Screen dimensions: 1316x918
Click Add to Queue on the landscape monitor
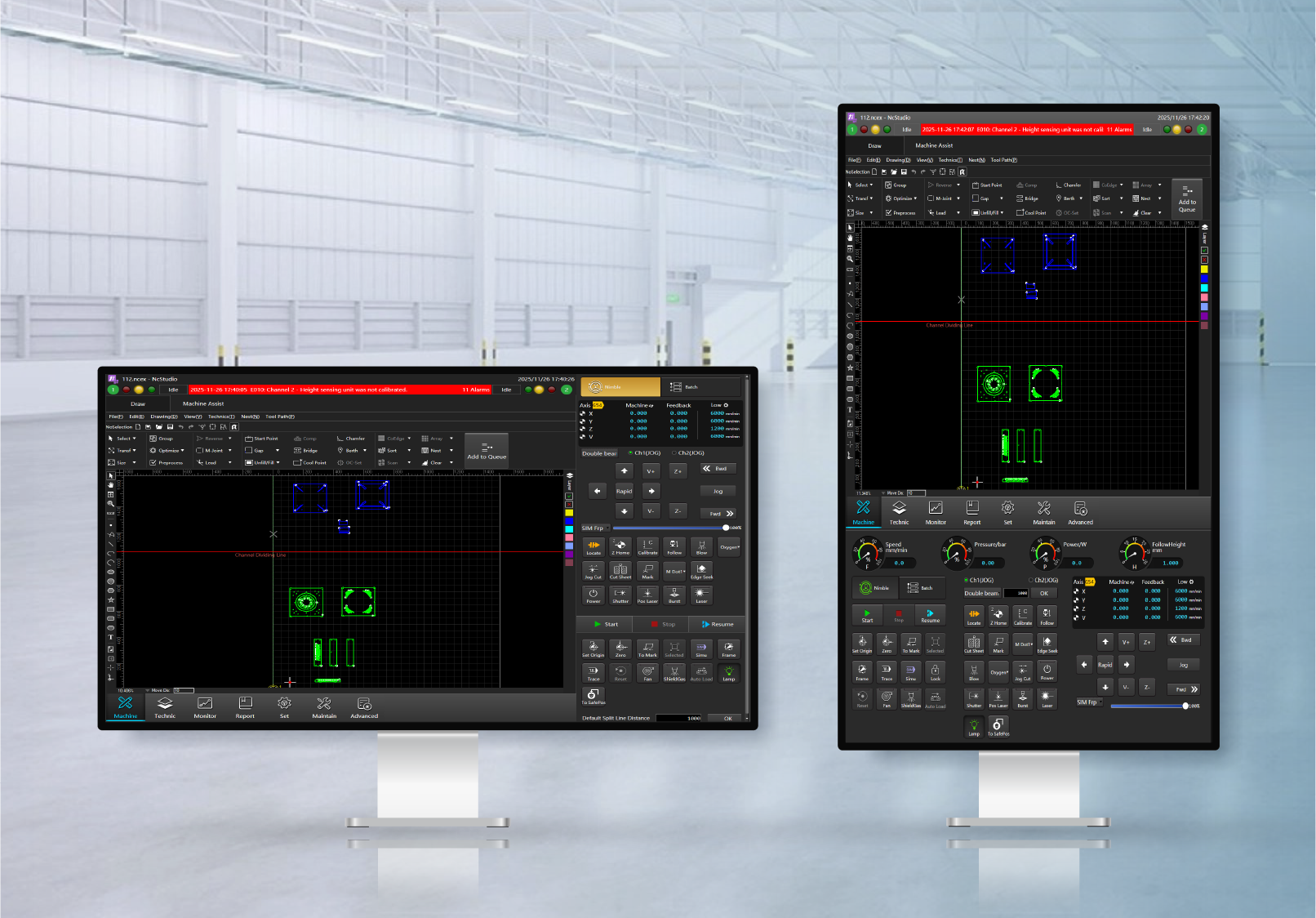coord(487,451)
